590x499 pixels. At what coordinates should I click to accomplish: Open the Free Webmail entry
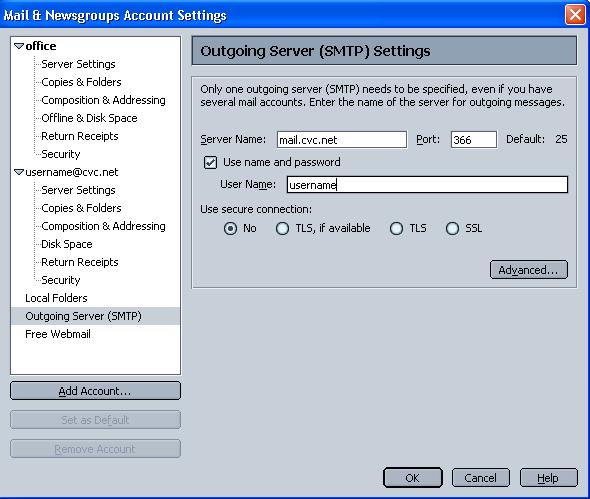(58, 334)
